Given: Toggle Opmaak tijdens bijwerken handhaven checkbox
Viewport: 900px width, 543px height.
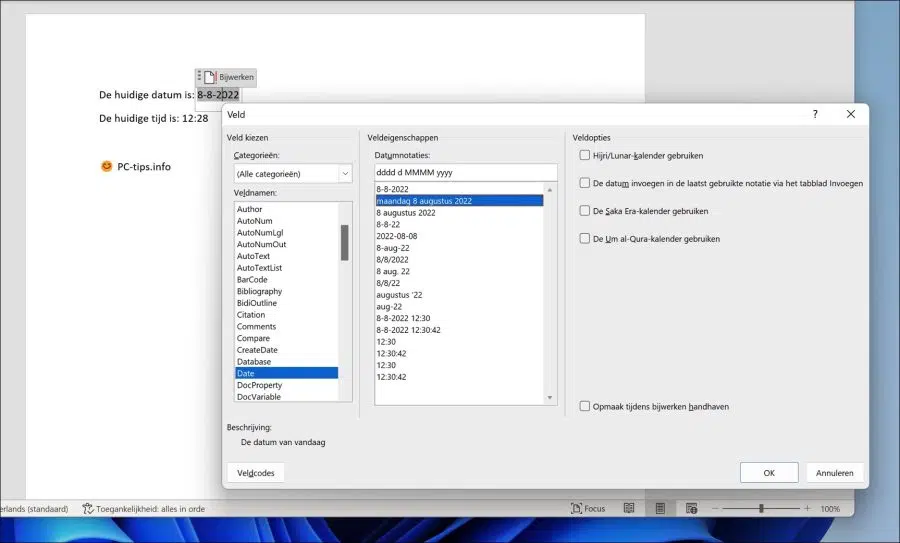Looking at the screenshot, I should [584, 406].
